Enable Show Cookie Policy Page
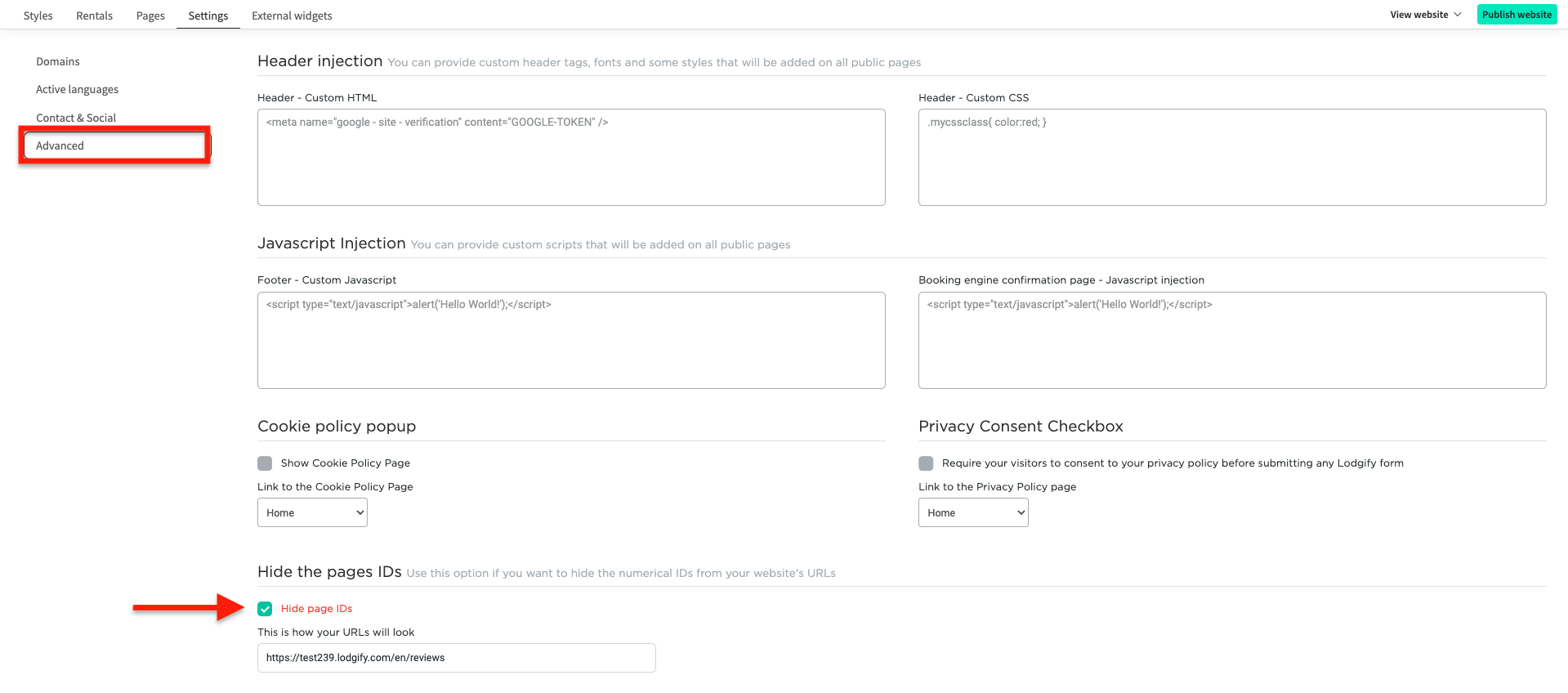The image size is (1568, 693). pos(265,463)
